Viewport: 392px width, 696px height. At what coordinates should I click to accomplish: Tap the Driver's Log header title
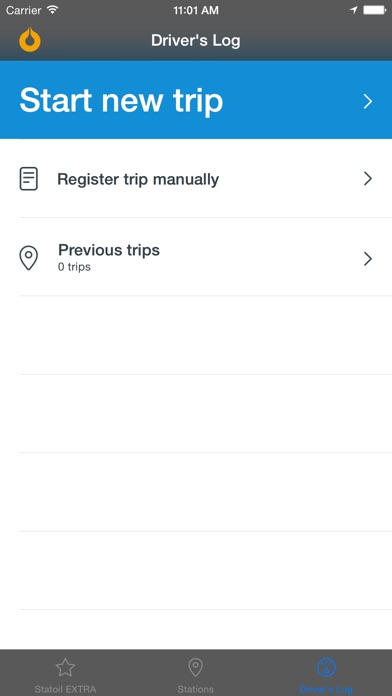[196, 40]
